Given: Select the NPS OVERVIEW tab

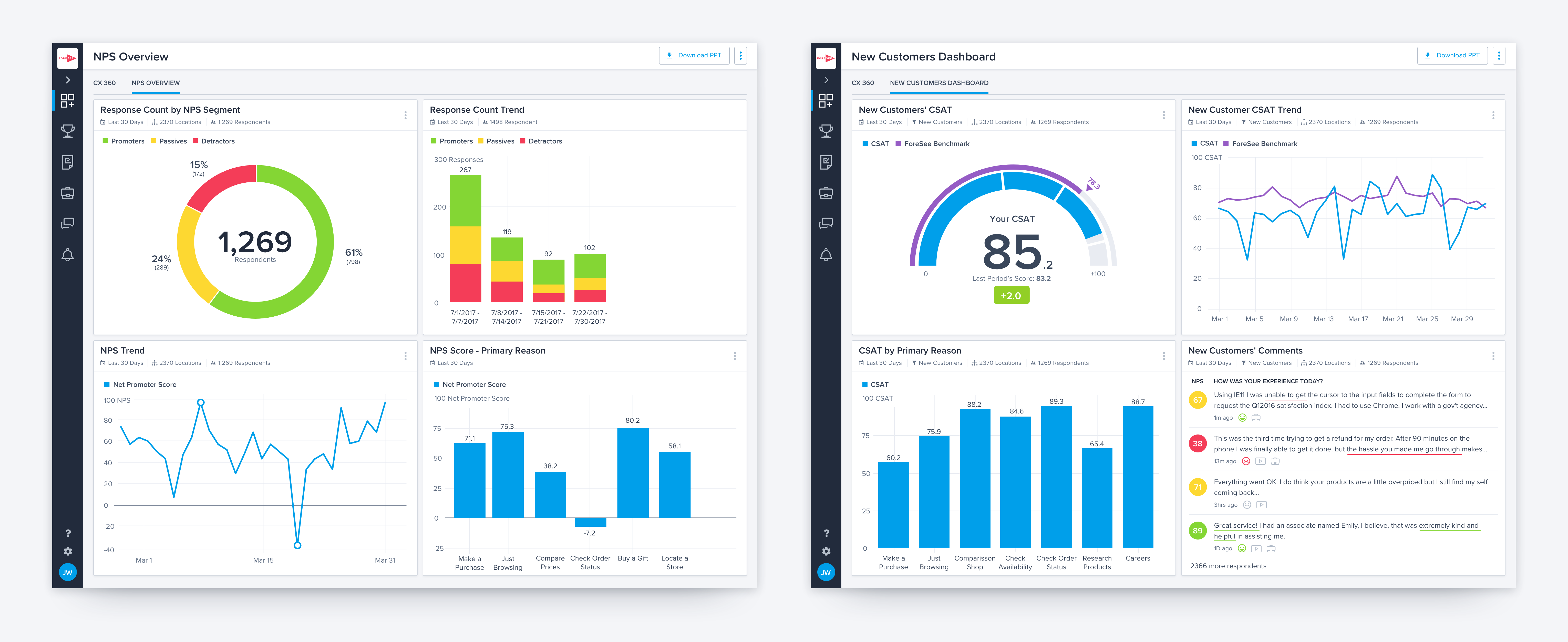Looking at the screenshot, I should pyautogui.click(x=156, y=83).
